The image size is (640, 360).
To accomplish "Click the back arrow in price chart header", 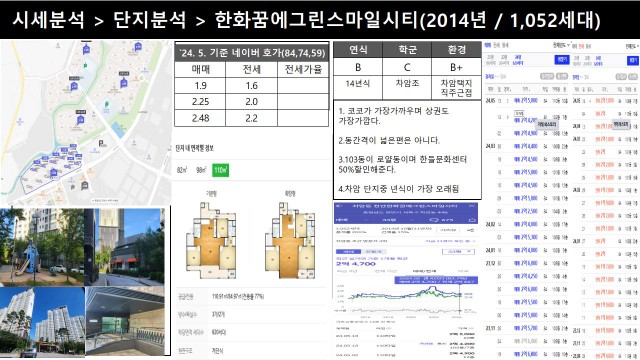I will coord(339,206).
